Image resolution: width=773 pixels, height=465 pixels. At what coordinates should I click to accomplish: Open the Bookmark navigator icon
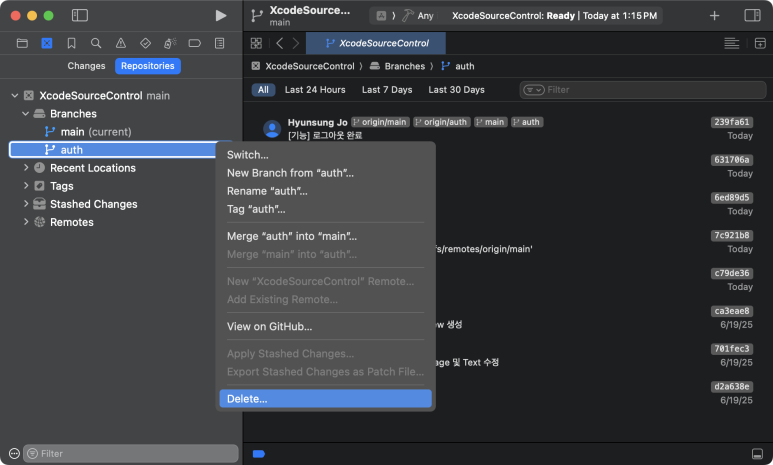pyautogui.click(x=71, y=43)
